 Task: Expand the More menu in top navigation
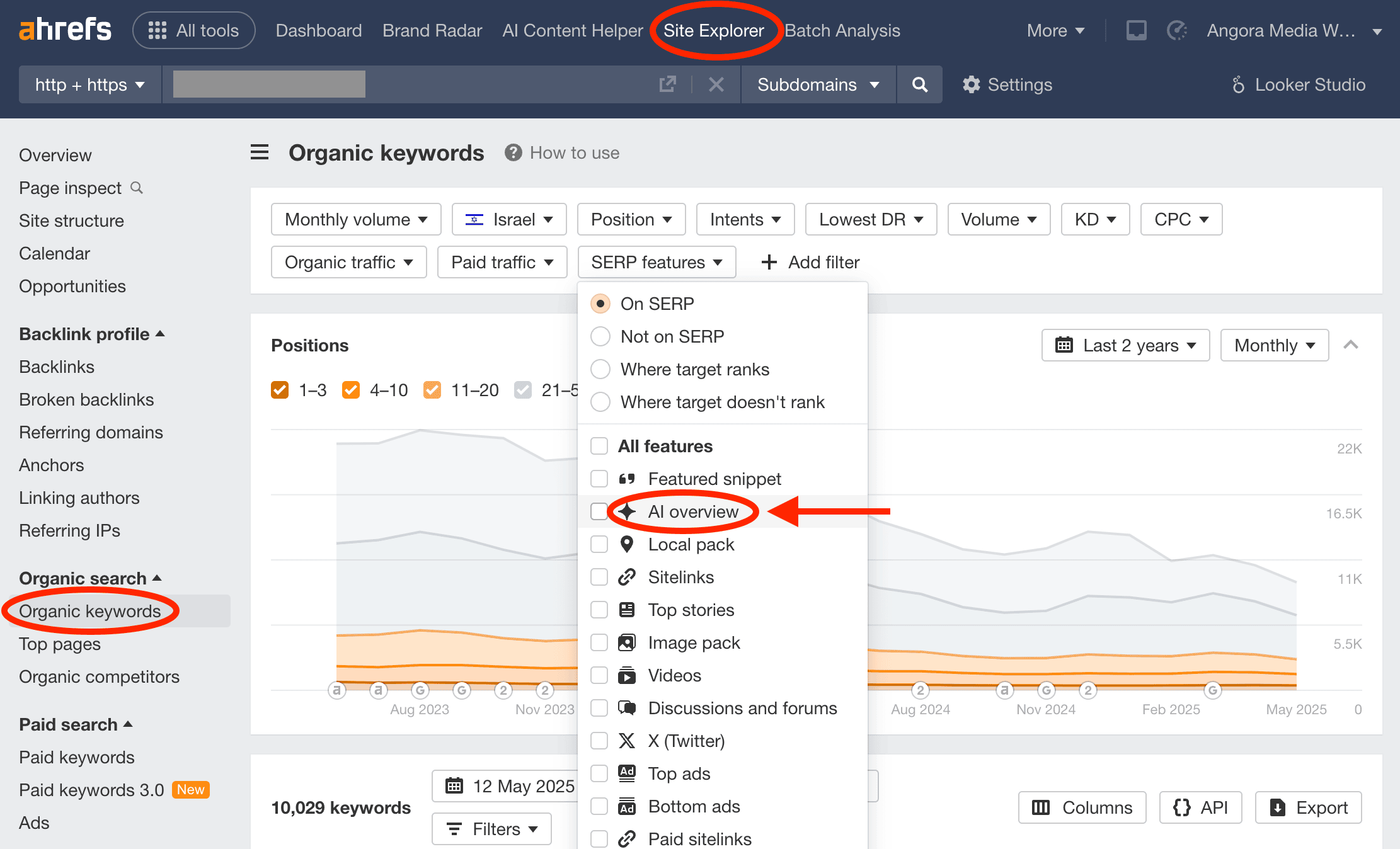tap(1055, 30)
